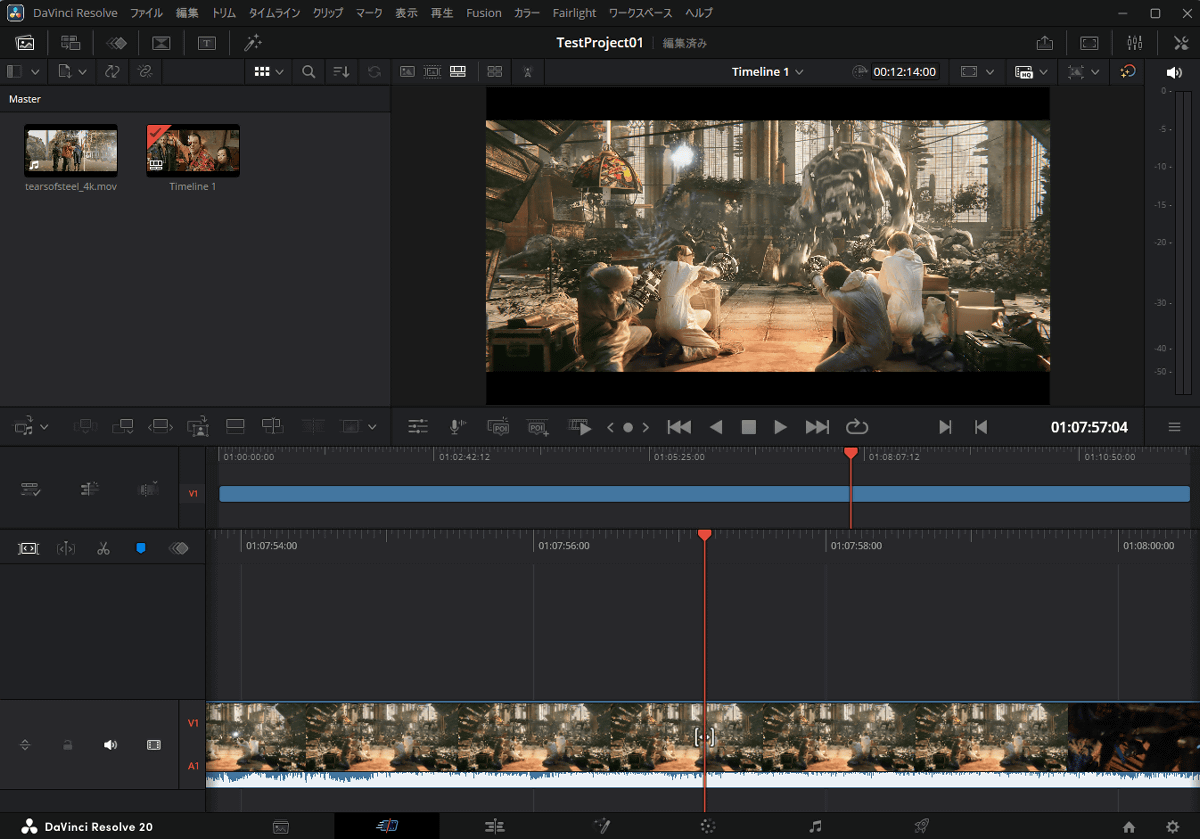Image resolution: width=1200 pixels, height=839 pixels.
Task: Toggle the lock playhead timeline icon
Action: (x=66, y=549)
